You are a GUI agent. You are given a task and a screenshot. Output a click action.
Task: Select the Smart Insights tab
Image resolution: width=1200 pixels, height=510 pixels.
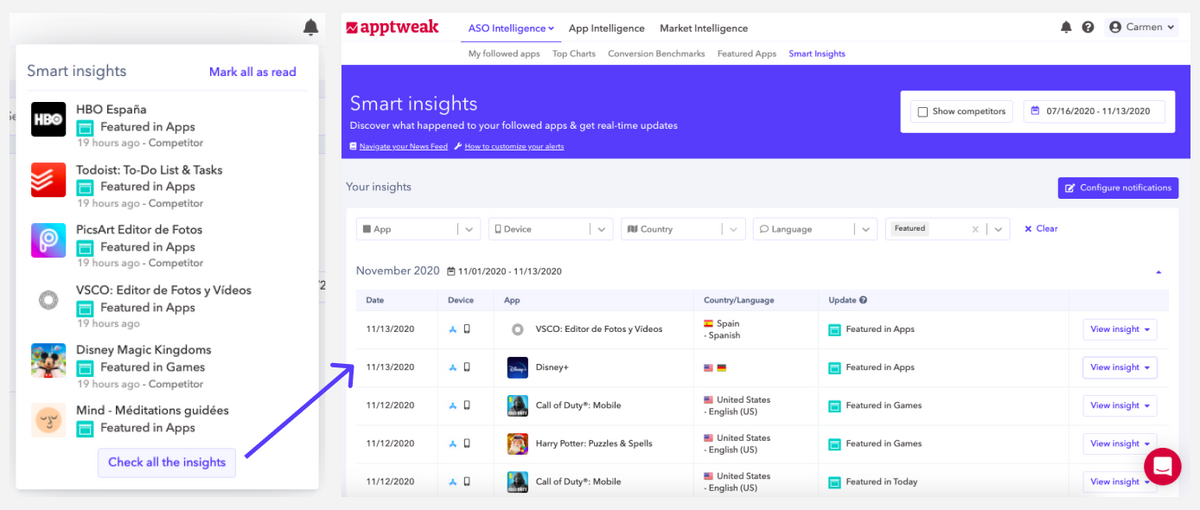tap(817, 54)
